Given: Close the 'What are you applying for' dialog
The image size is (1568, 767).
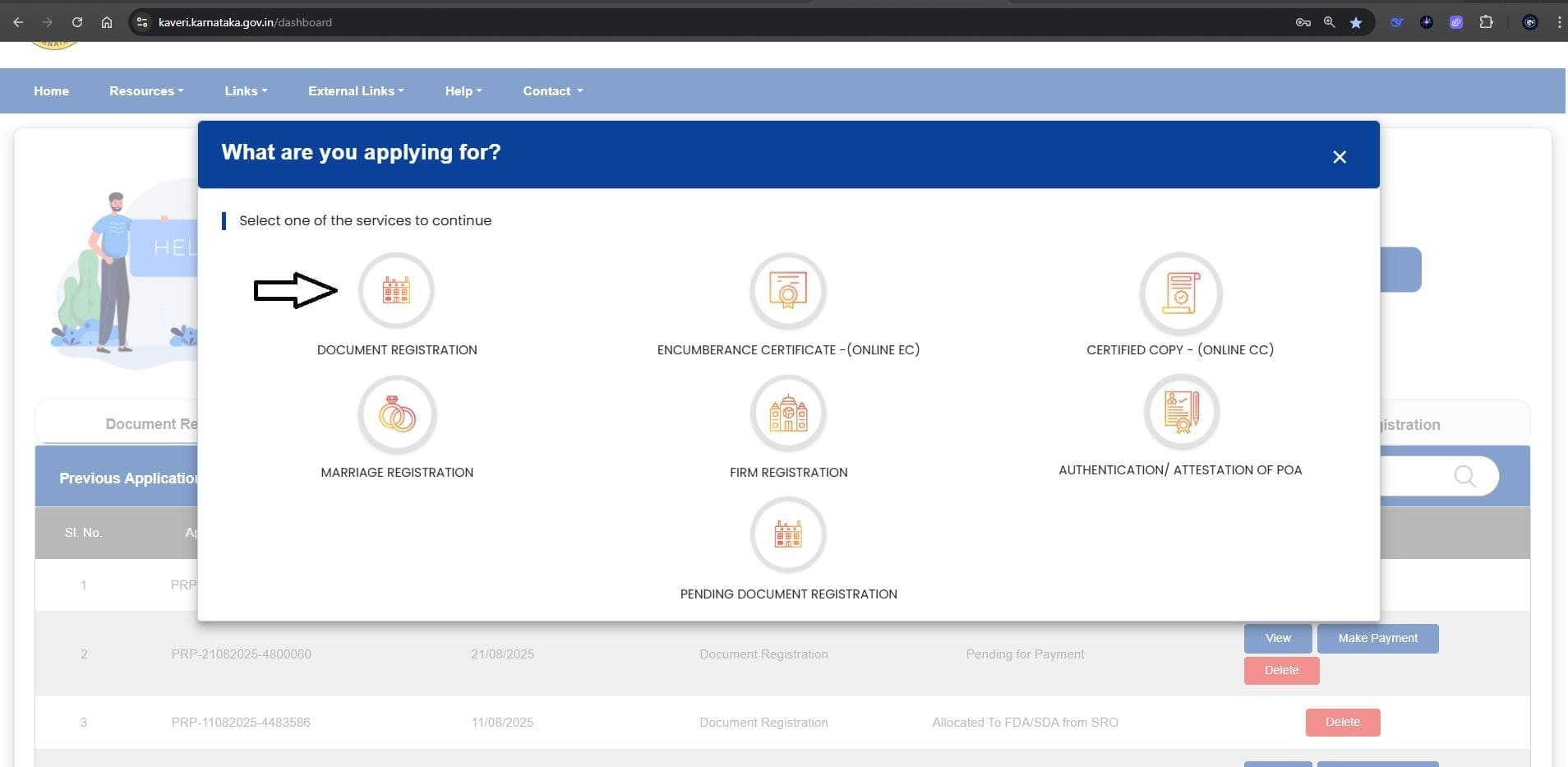Looking at the screenshot, I should tap(1339, 157).
